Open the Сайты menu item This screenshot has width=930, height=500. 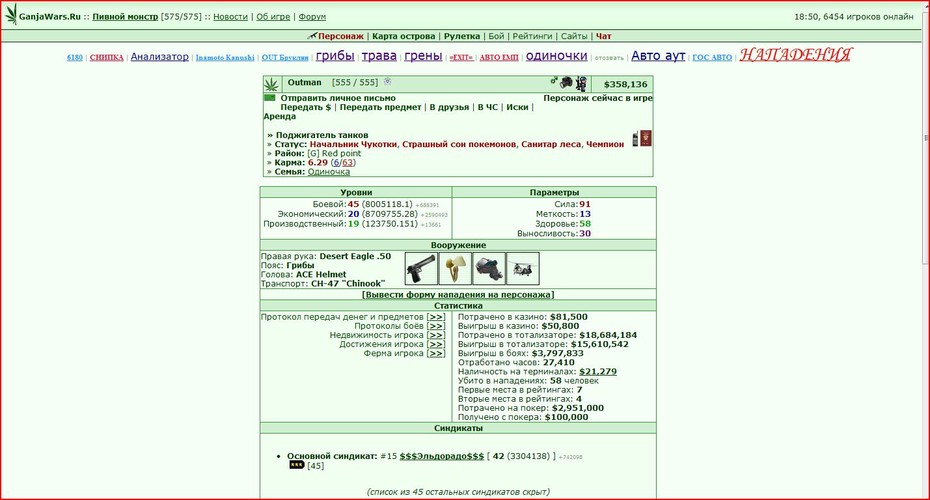pyautogui.click(x=574, y=36)
